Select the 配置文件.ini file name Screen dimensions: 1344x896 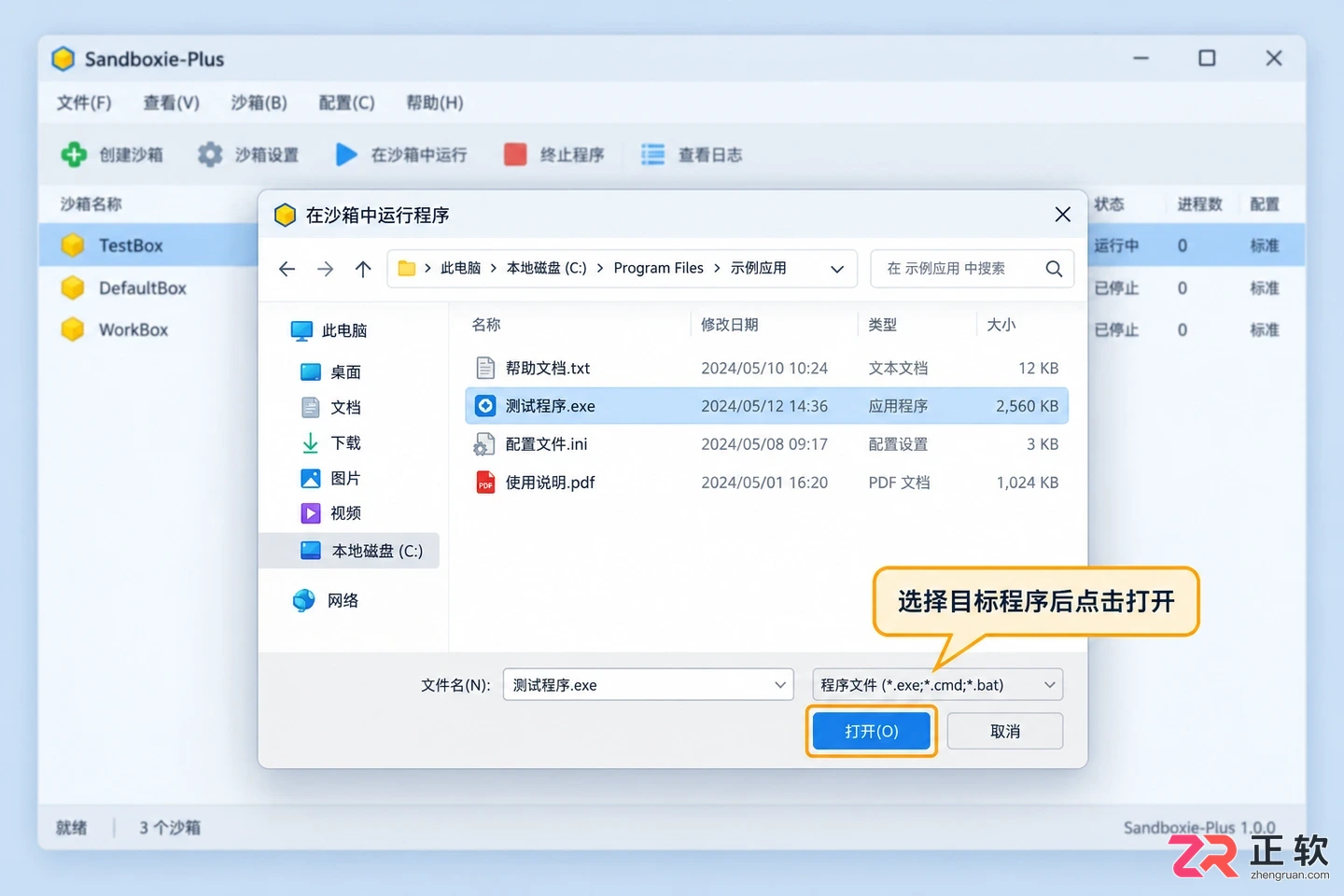coord(546,444)
